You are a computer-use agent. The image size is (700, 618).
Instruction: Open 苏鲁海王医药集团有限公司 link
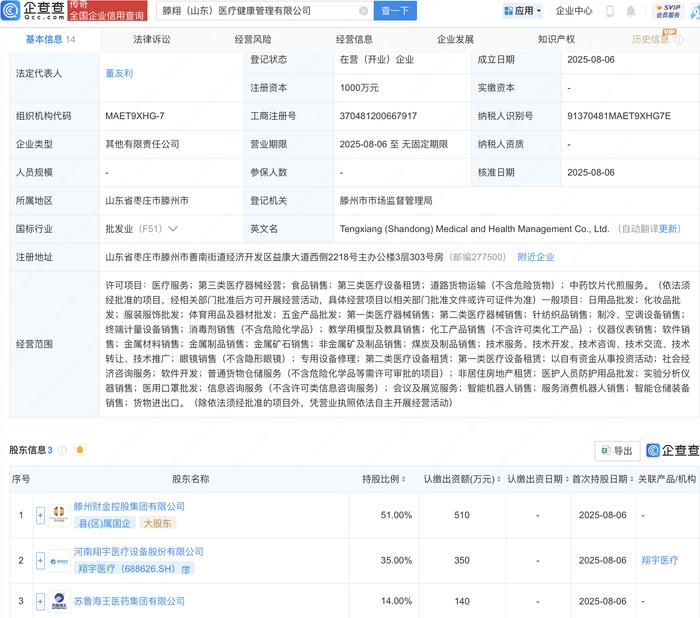point(129,601)
